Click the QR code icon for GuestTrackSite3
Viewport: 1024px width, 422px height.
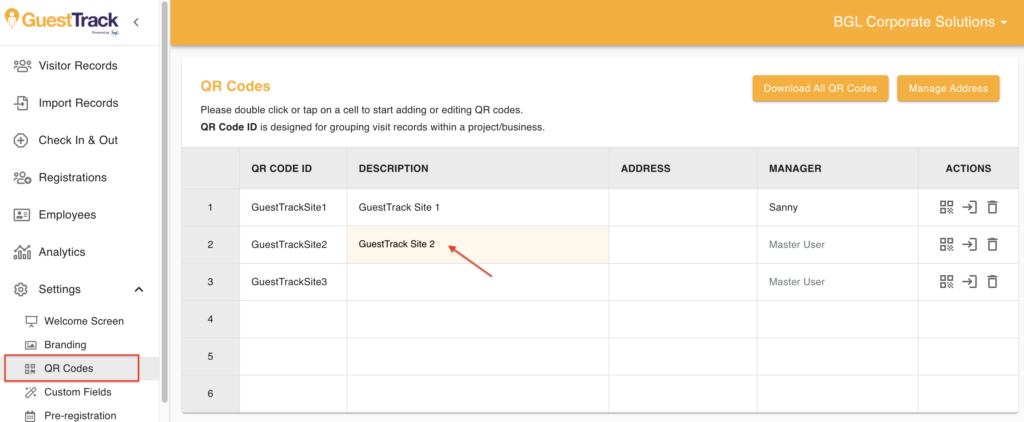tap(946, 282)
